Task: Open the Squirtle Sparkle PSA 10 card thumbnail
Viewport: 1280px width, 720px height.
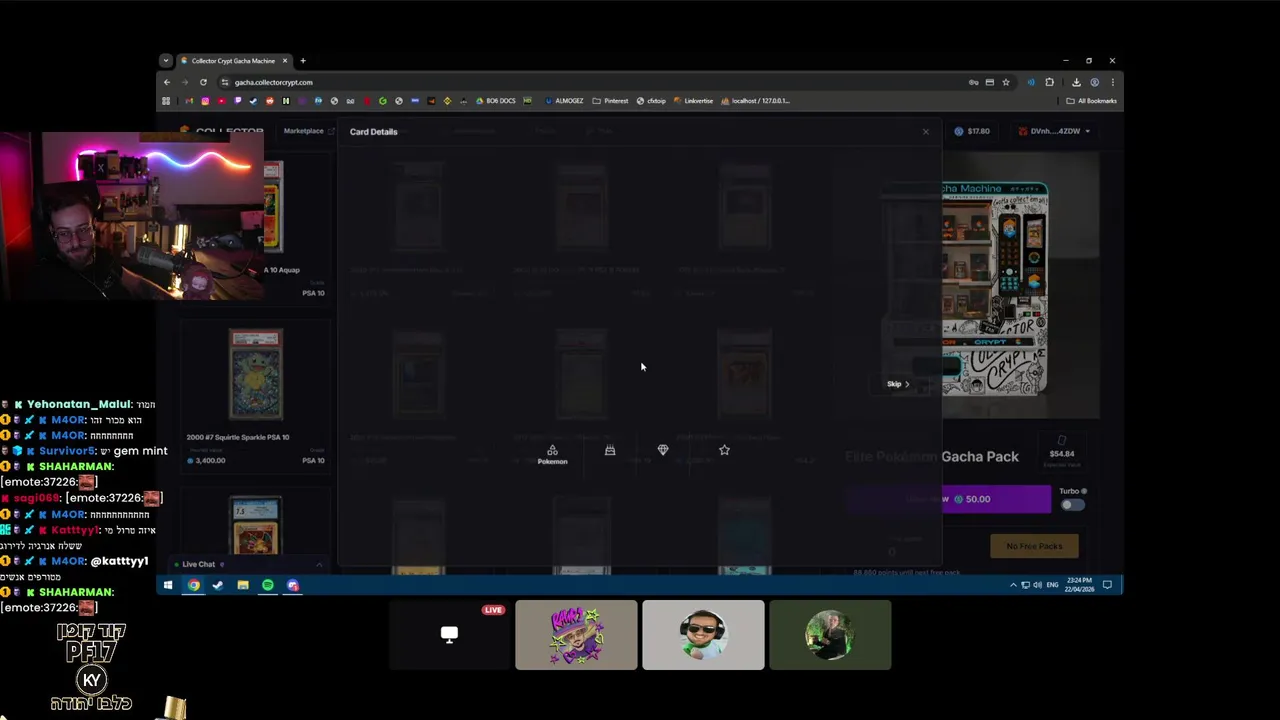Action: [256, 375]
